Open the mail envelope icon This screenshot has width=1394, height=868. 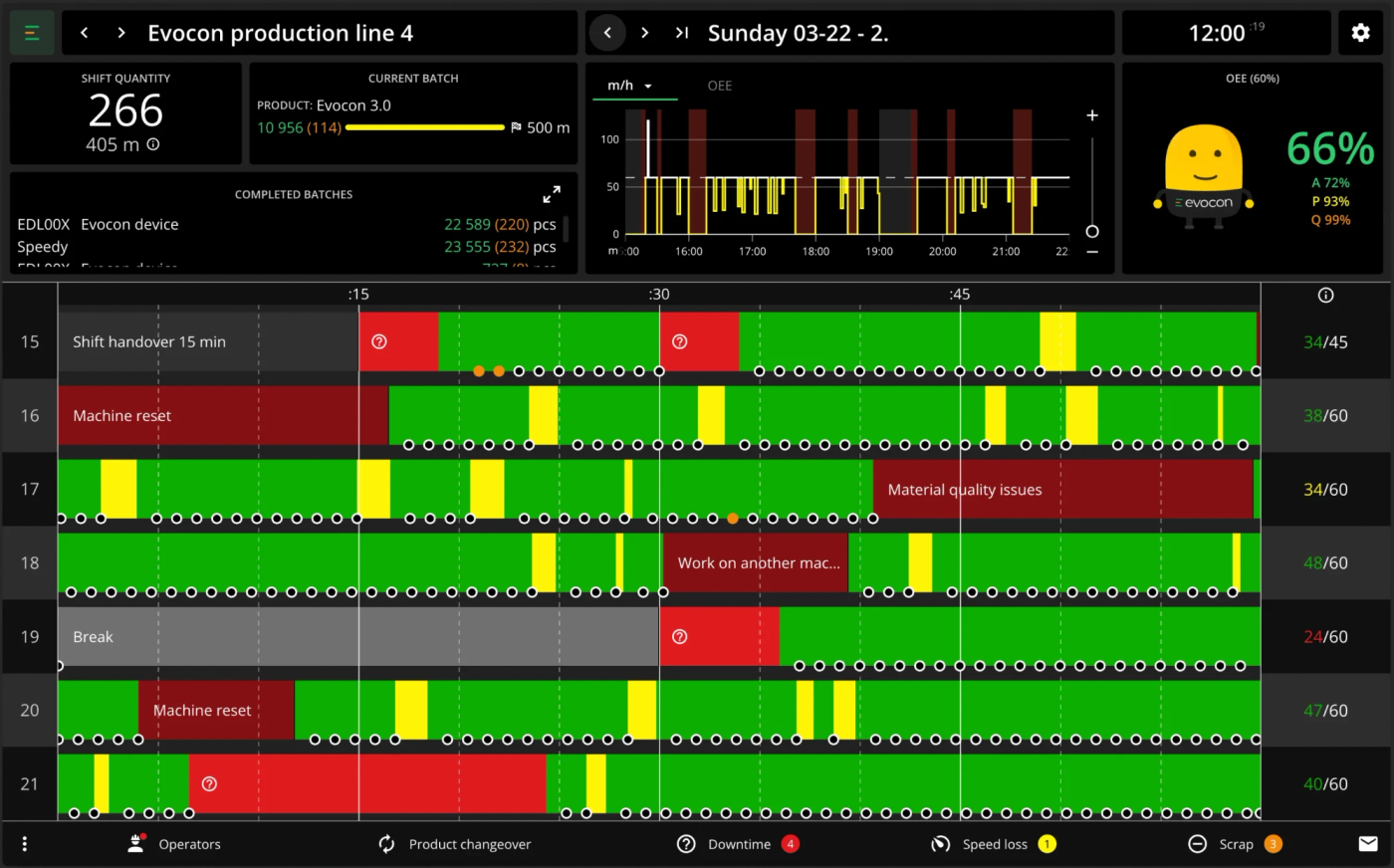[x=1368, y=844]
